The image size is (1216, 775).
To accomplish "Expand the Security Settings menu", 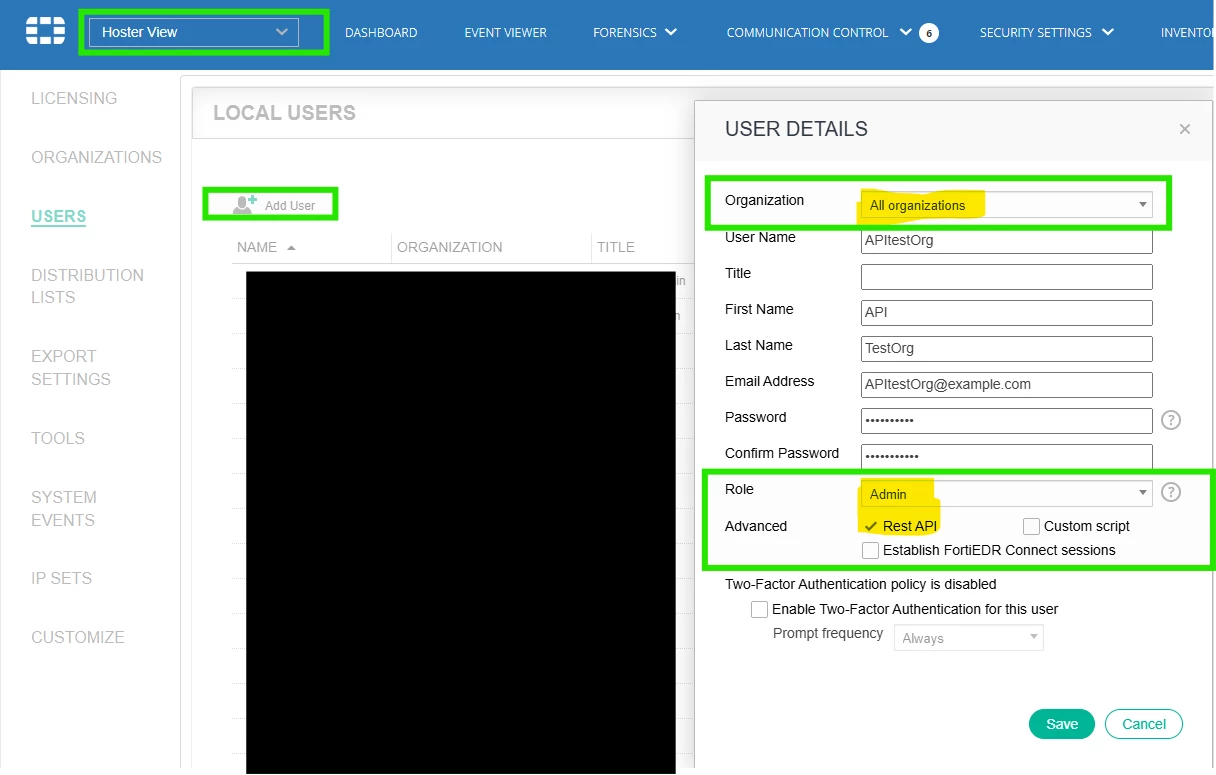I will click(1047, 33).
